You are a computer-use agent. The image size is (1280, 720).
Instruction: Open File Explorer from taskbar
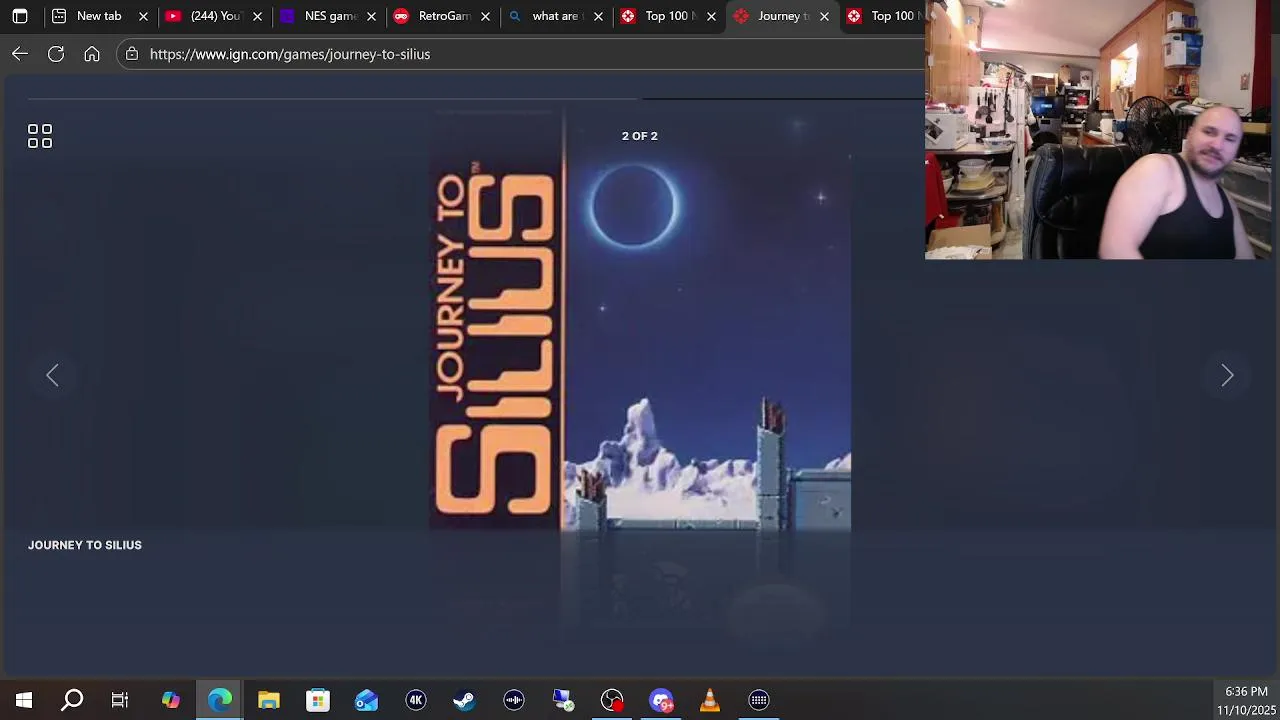[x=269, y=700]
